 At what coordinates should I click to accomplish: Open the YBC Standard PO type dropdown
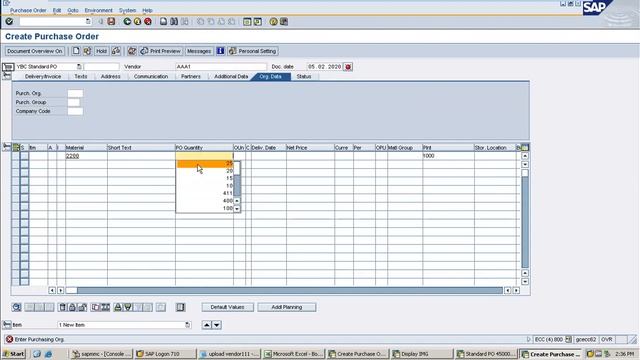pos(79,67)
